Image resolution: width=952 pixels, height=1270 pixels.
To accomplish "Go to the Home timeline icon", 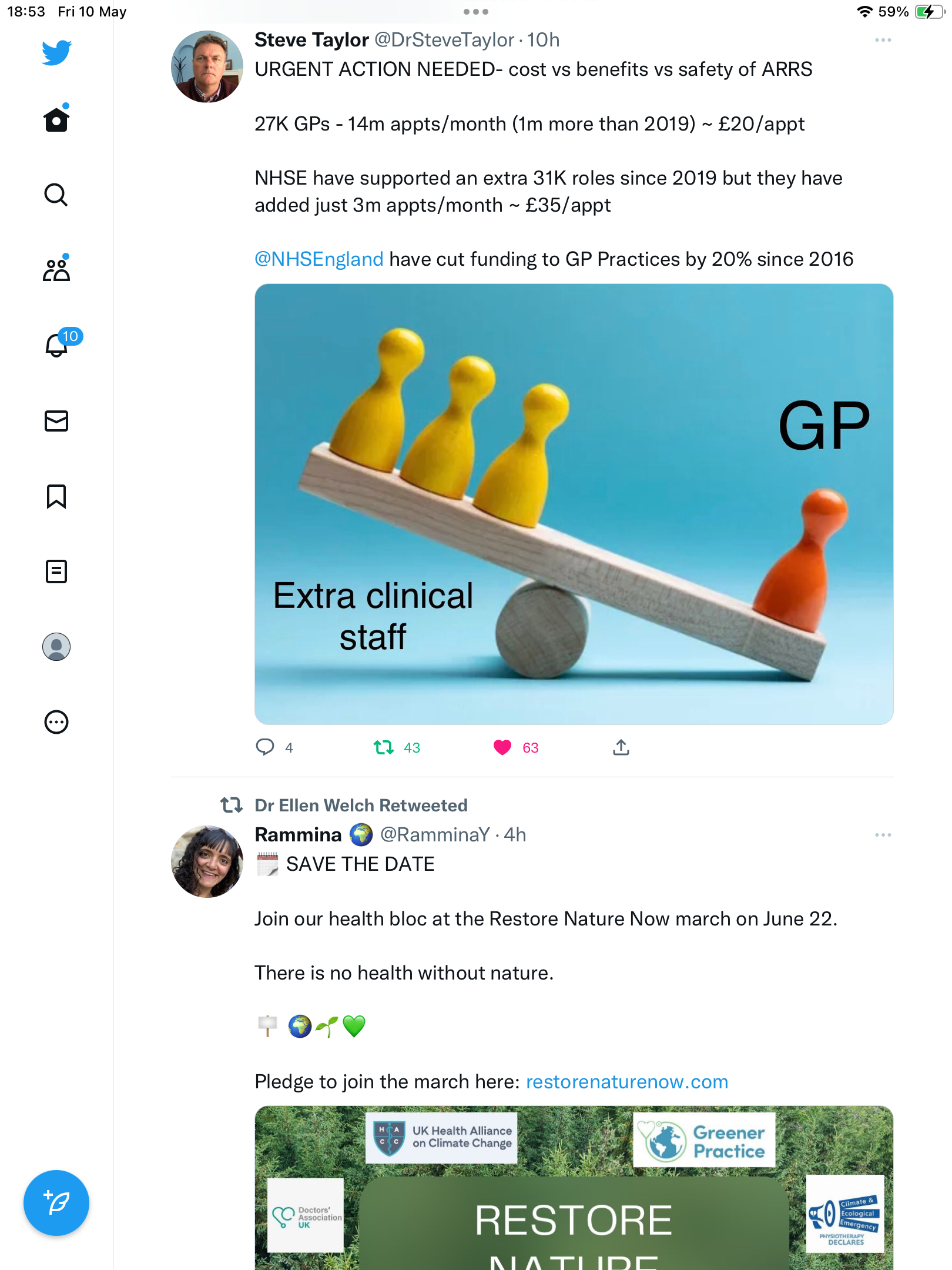I will 56,119.
